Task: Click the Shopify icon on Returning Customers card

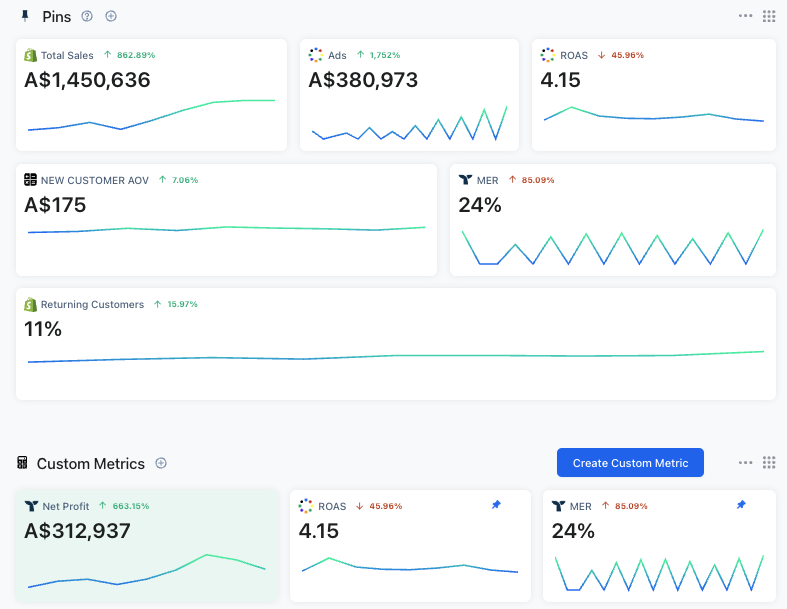Action: click(x=31, y=304)
